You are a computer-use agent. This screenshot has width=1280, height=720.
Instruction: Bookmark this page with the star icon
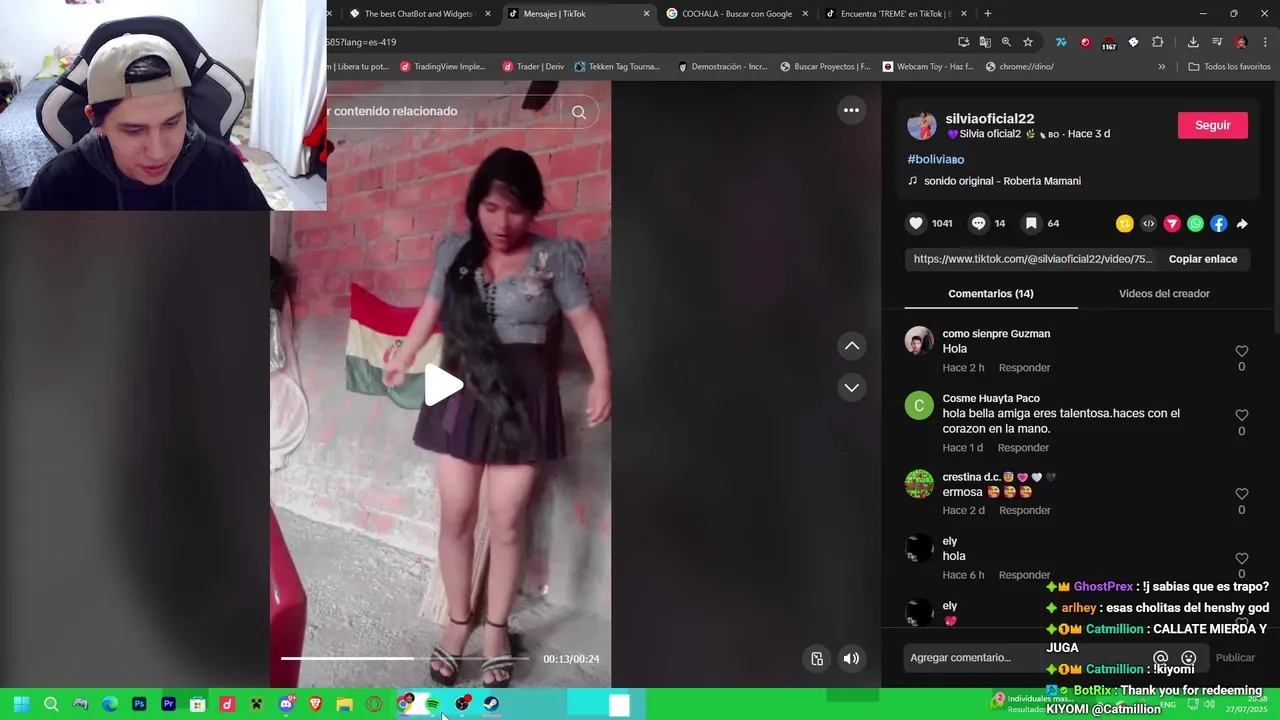click(x=1028, y=42)
